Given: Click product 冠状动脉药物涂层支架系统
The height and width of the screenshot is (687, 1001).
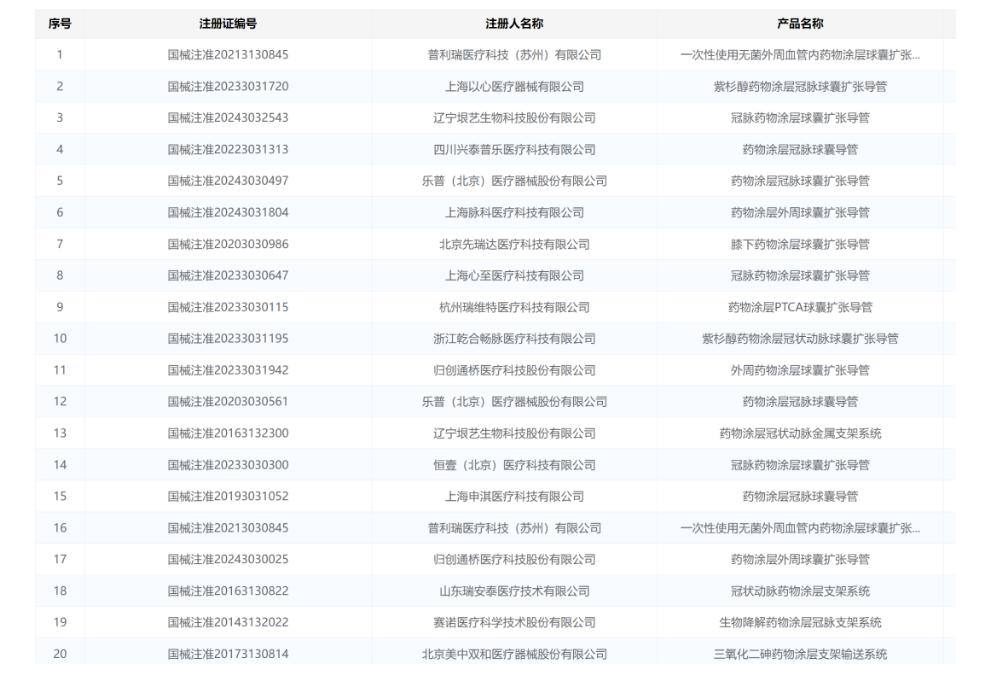Looking at the screenshot, I should (800, 591).
